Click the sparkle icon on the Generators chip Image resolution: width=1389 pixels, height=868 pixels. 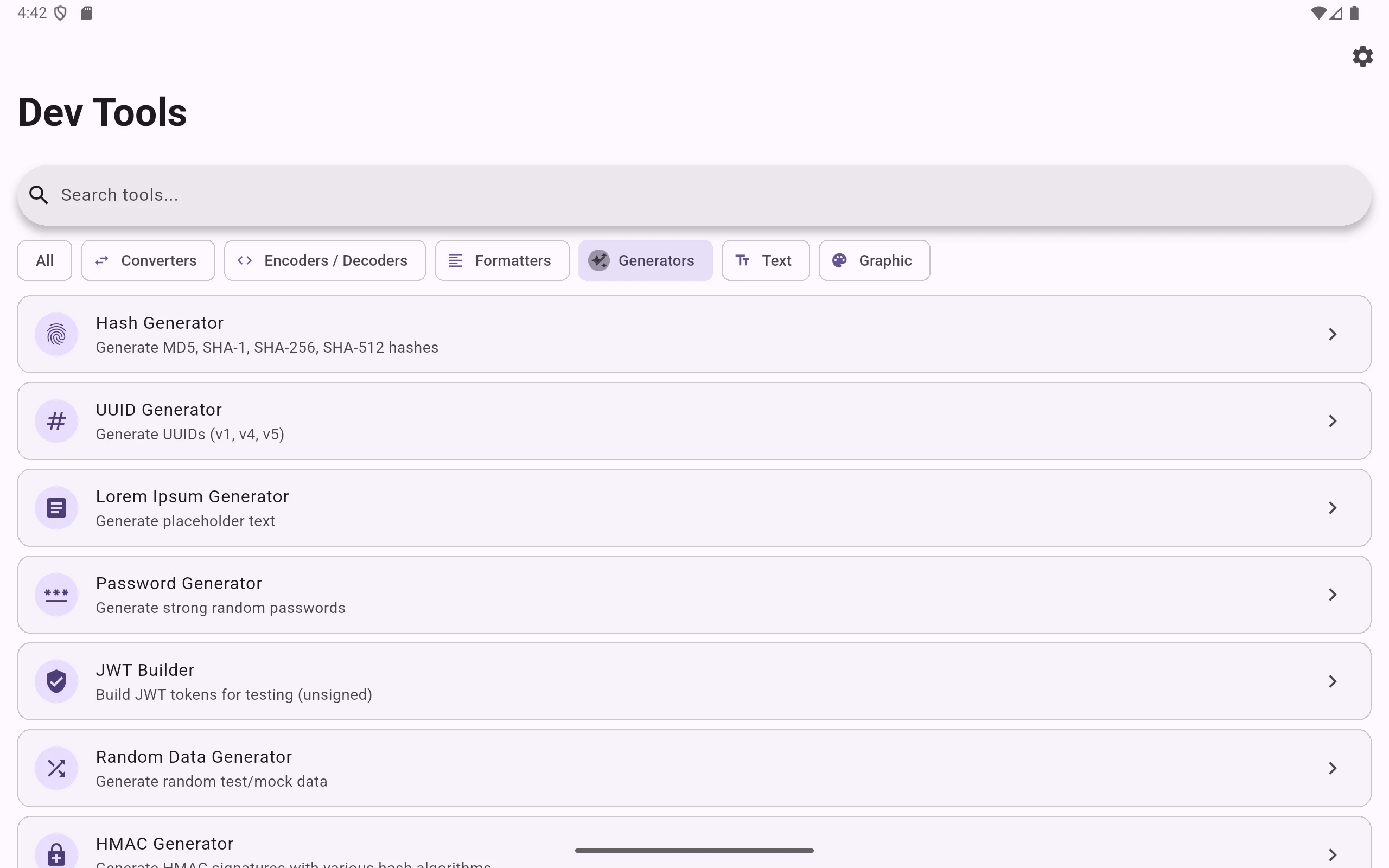point(598,260)
